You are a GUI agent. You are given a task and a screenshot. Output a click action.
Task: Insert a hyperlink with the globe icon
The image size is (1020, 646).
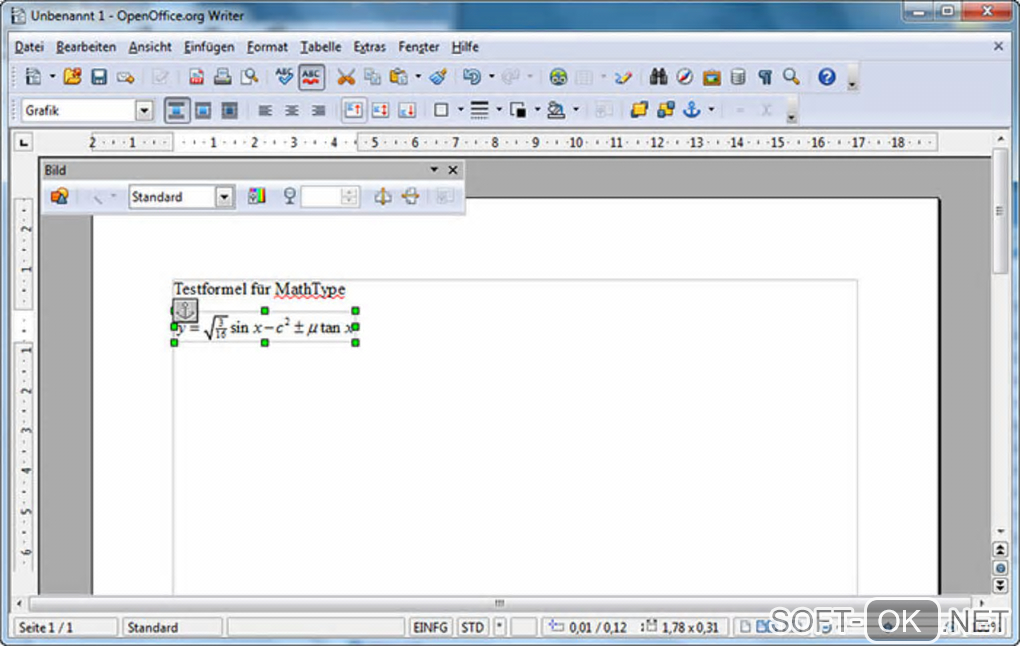(557, 77)
